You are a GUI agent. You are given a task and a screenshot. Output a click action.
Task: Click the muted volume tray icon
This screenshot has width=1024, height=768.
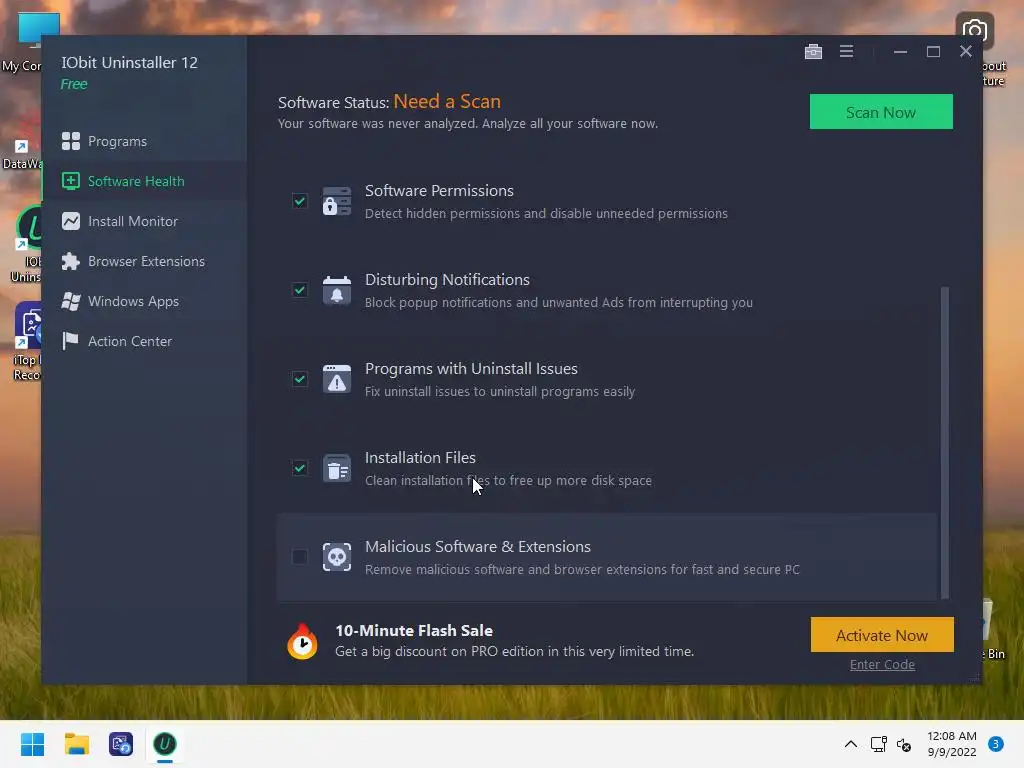coord(904,744)
